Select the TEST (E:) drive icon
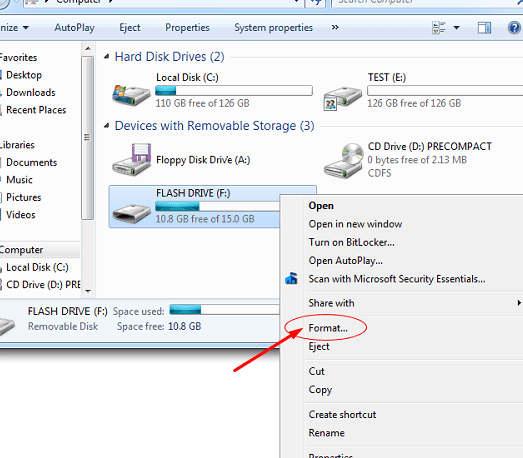The height and width of the screenshot is (458, 523). [342, 98]
